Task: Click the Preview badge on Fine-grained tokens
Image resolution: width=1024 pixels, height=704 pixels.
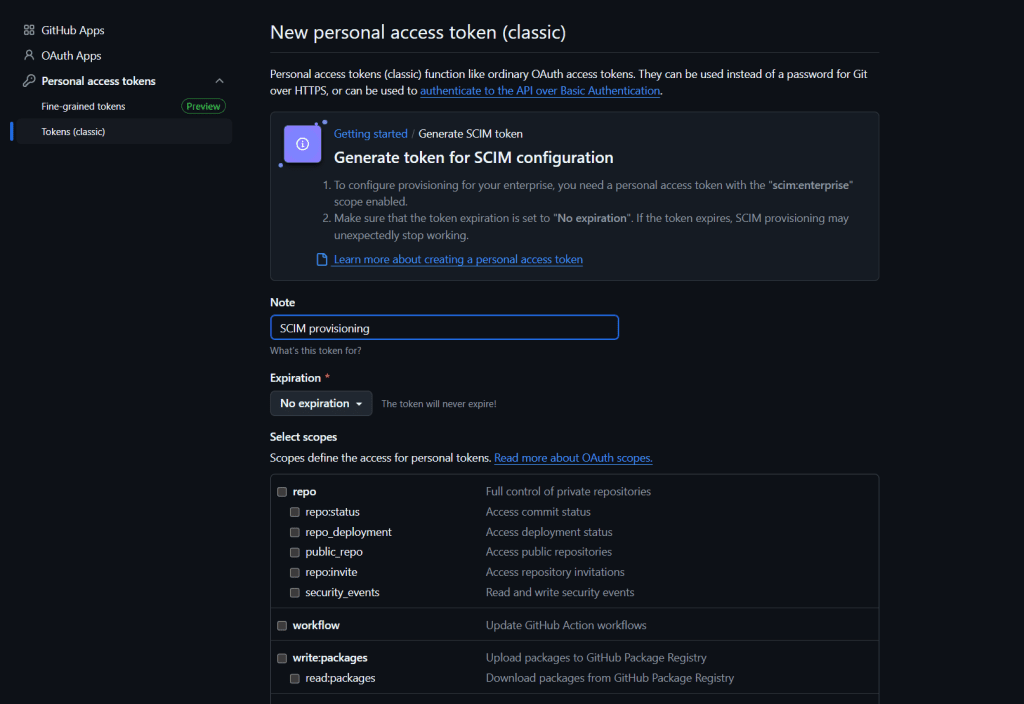Action: click(203, 106)
